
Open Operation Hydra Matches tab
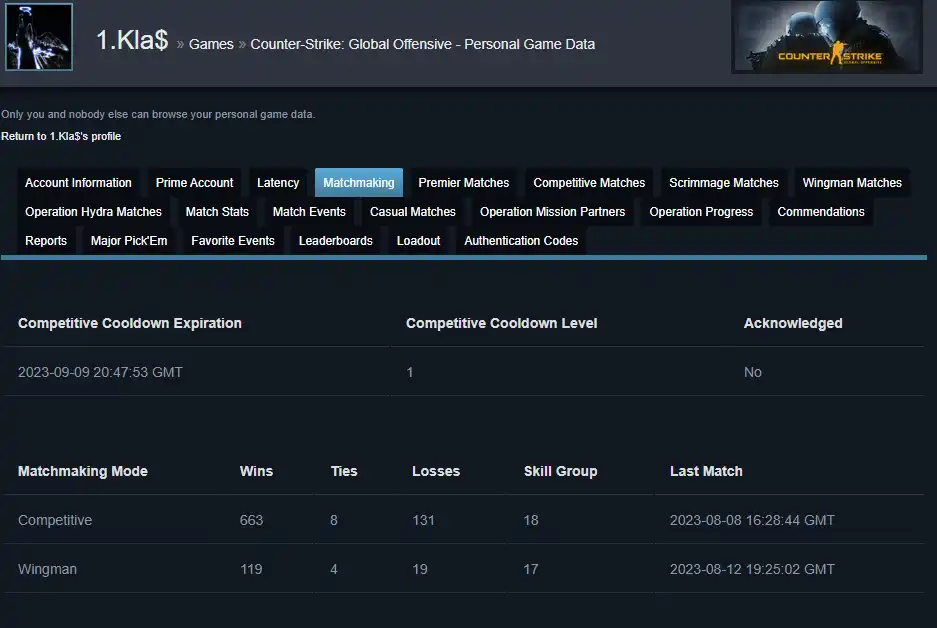(x=93, y=212)
